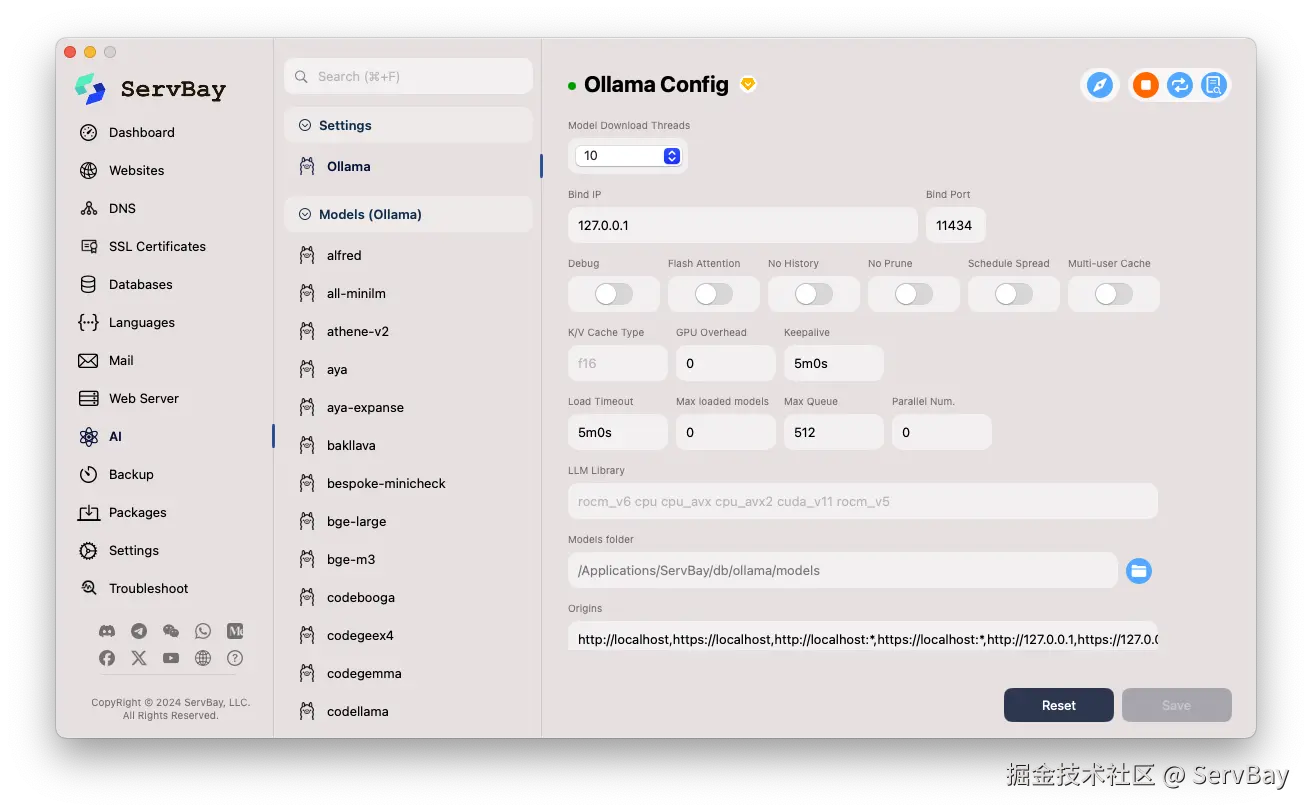This screenshot has width=1312, height=812.
Task: Click the llama icon beside codellama
Action: coord(307,711)
